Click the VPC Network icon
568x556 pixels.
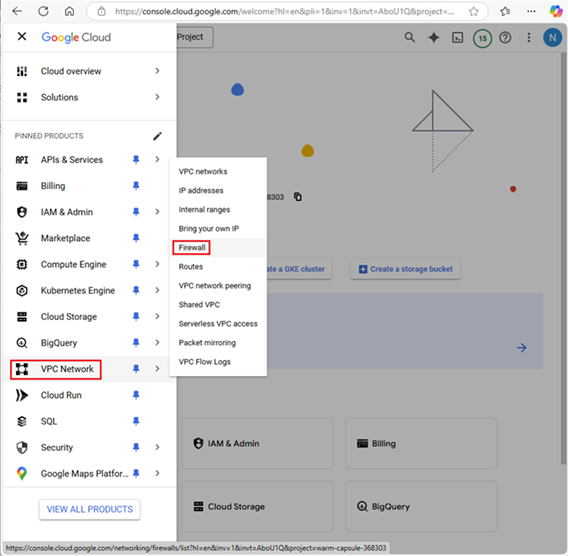[22, 369]
